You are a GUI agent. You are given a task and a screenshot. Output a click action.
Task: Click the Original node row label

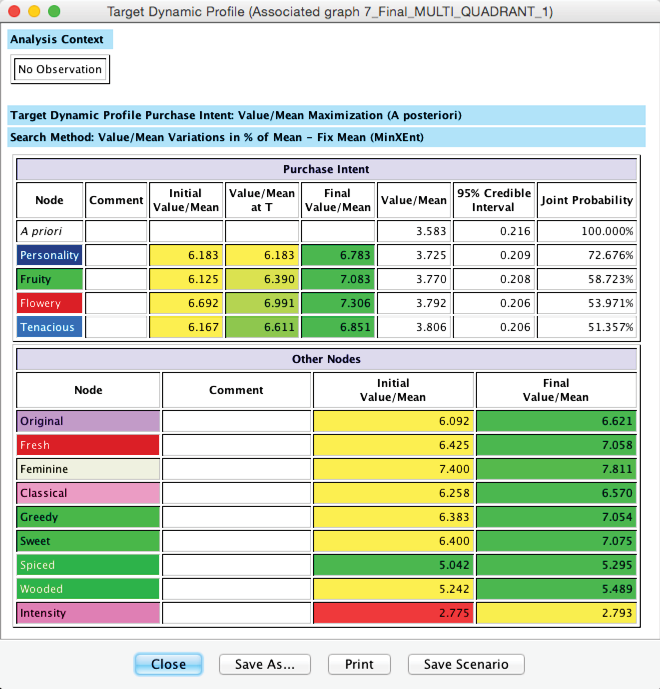(88, 422)
